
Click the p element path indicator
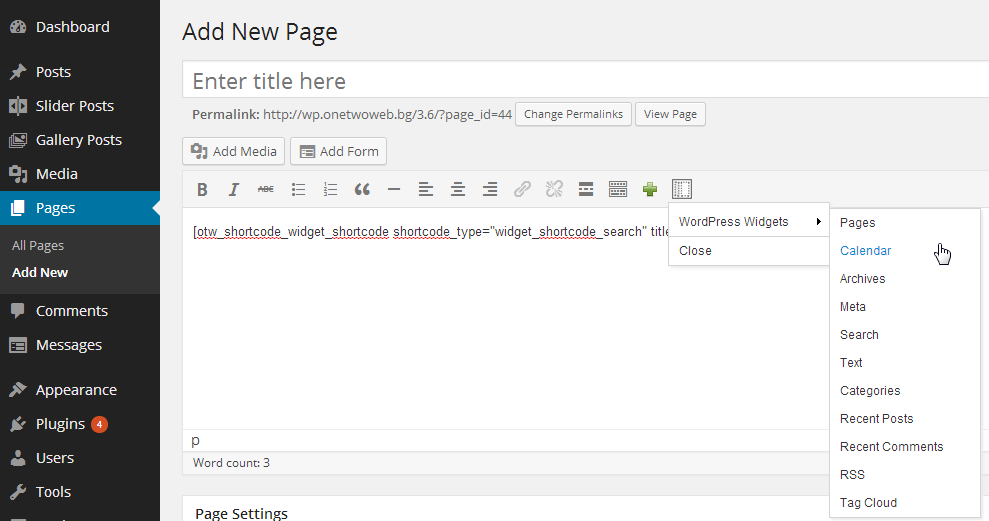[196, 440]
